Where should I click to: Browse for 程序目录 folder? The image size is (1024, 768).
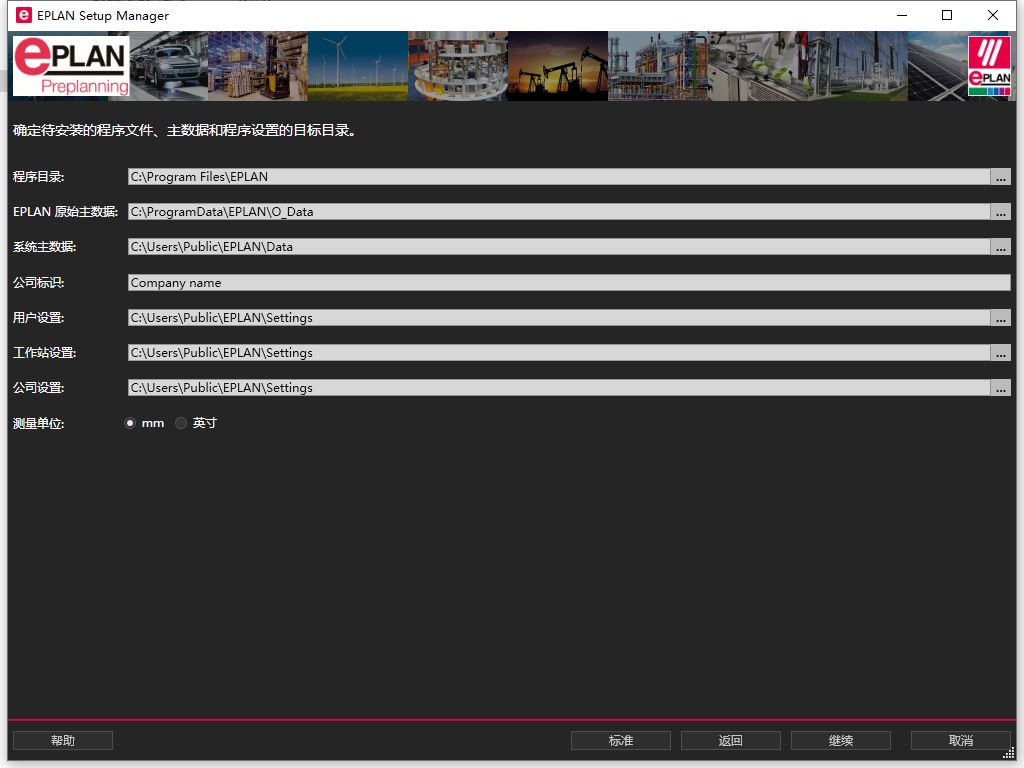tap(1000, 177)
